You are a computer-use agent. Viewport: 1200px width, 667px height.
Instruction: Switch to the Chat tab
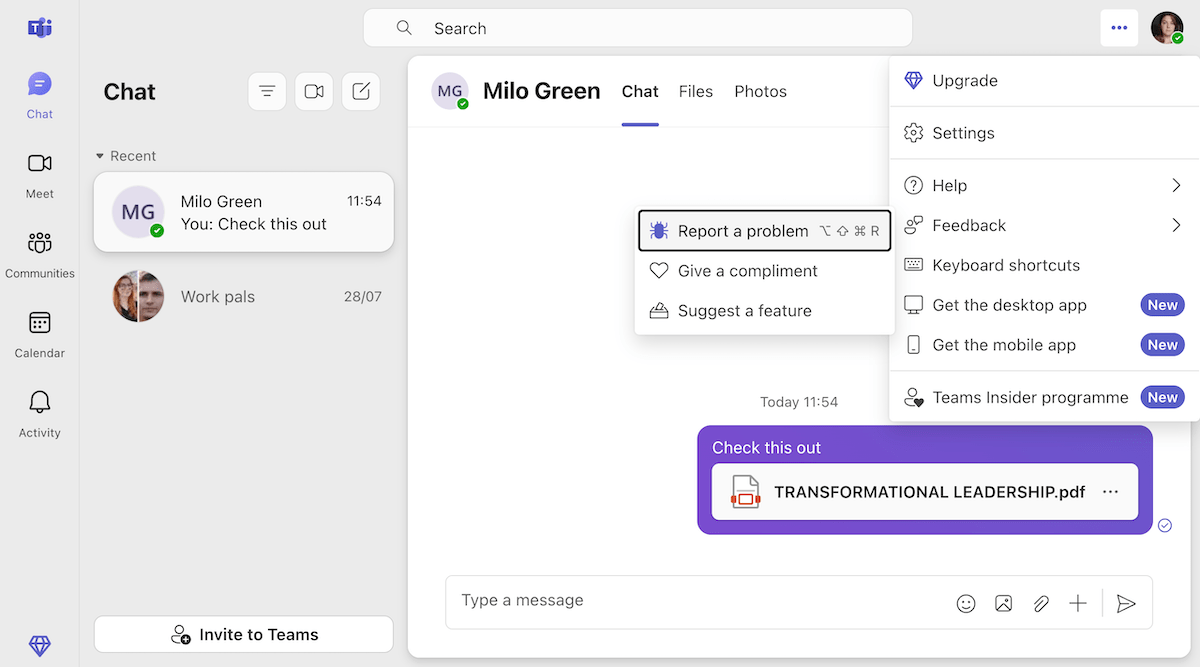click(640, 91)
